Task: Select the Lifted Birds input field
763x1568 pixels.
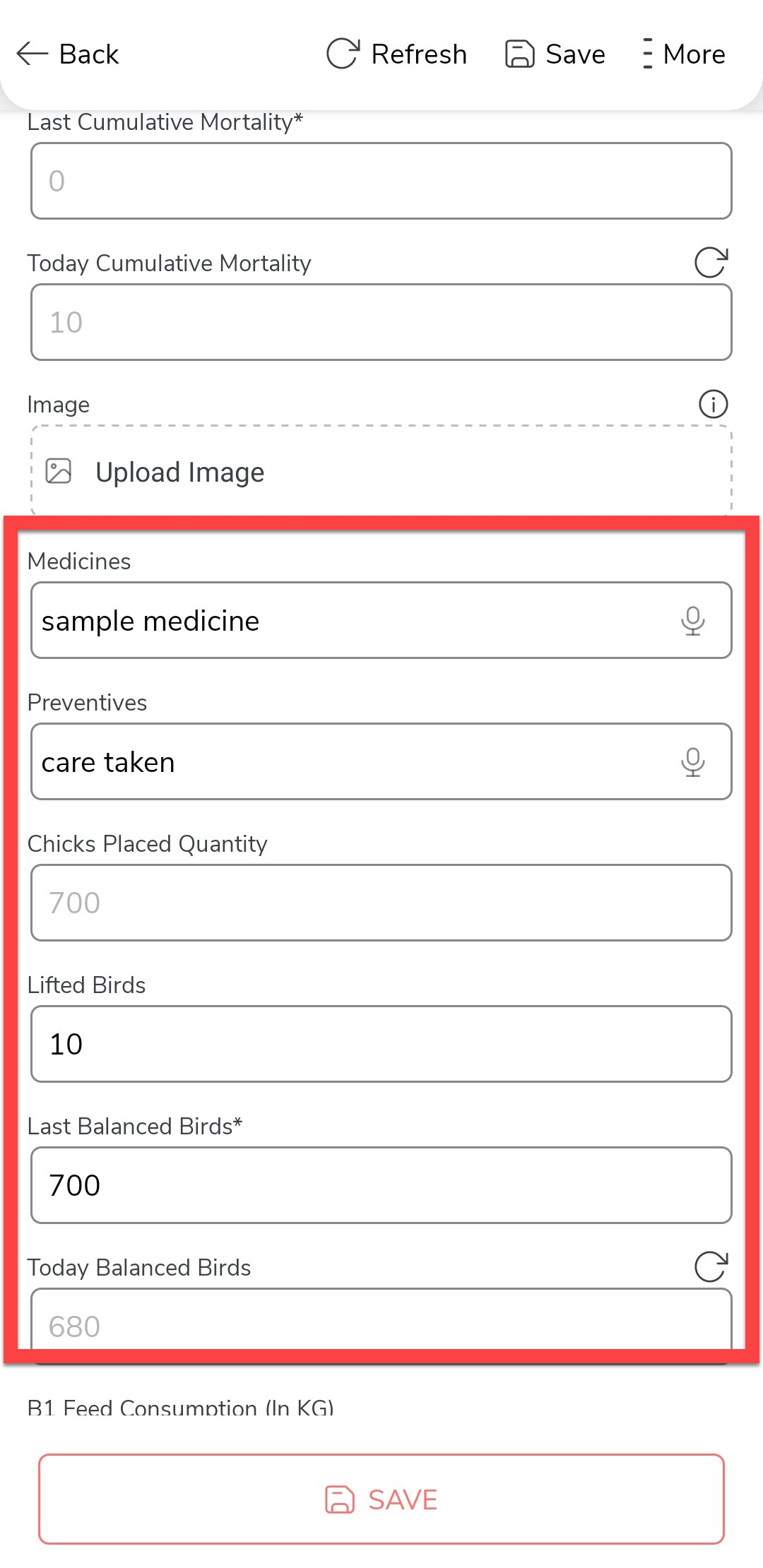Action: (381, 1044)
